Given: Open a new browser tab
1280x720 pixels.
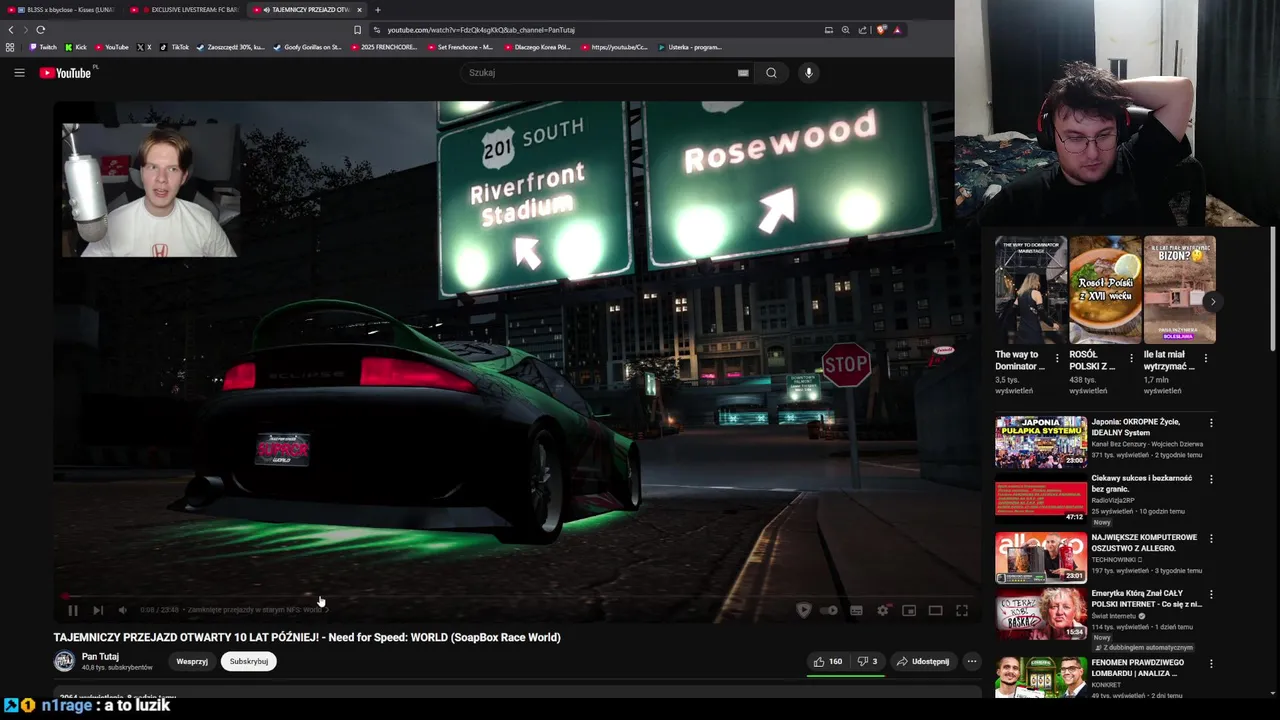Looking at the screenshot, I should [x=377, y=10].
